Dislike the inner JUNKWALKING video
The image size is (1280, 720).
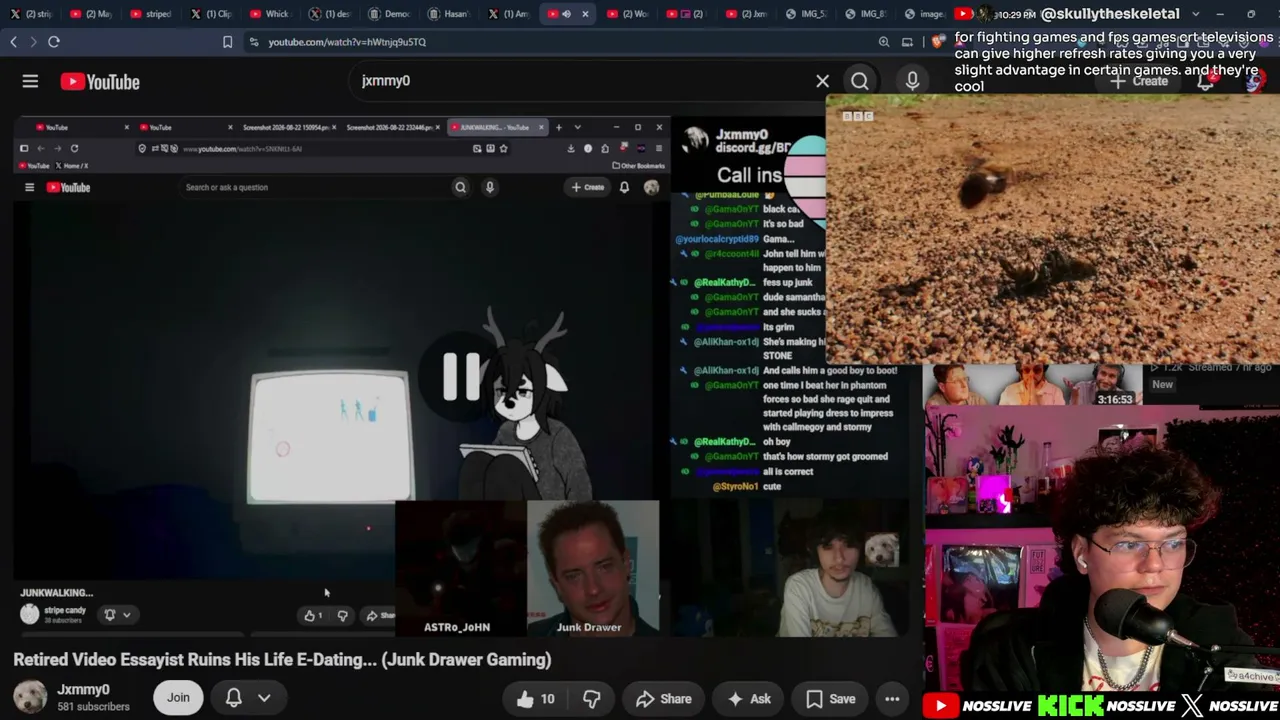click(342, 615)
